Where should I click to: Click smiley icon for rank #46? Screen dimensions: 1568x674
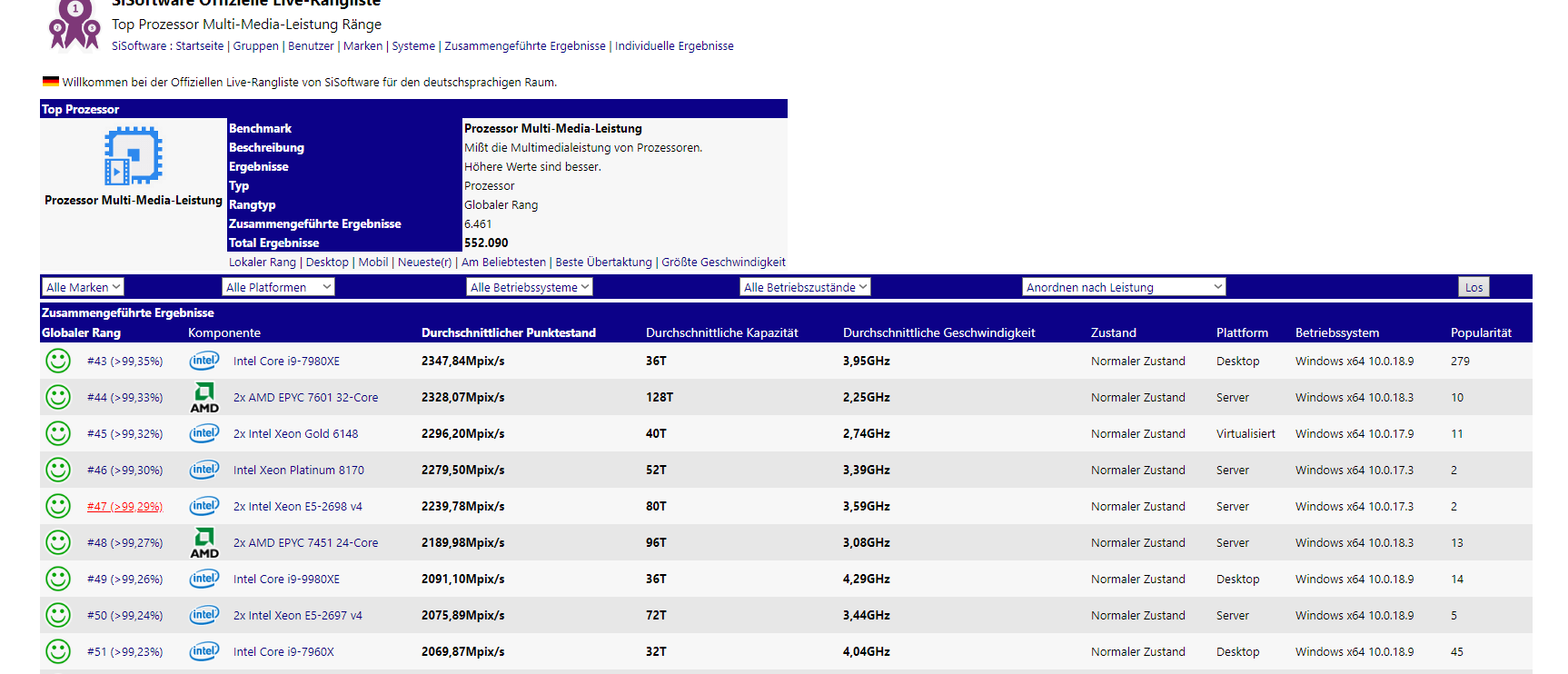point(58,470)
